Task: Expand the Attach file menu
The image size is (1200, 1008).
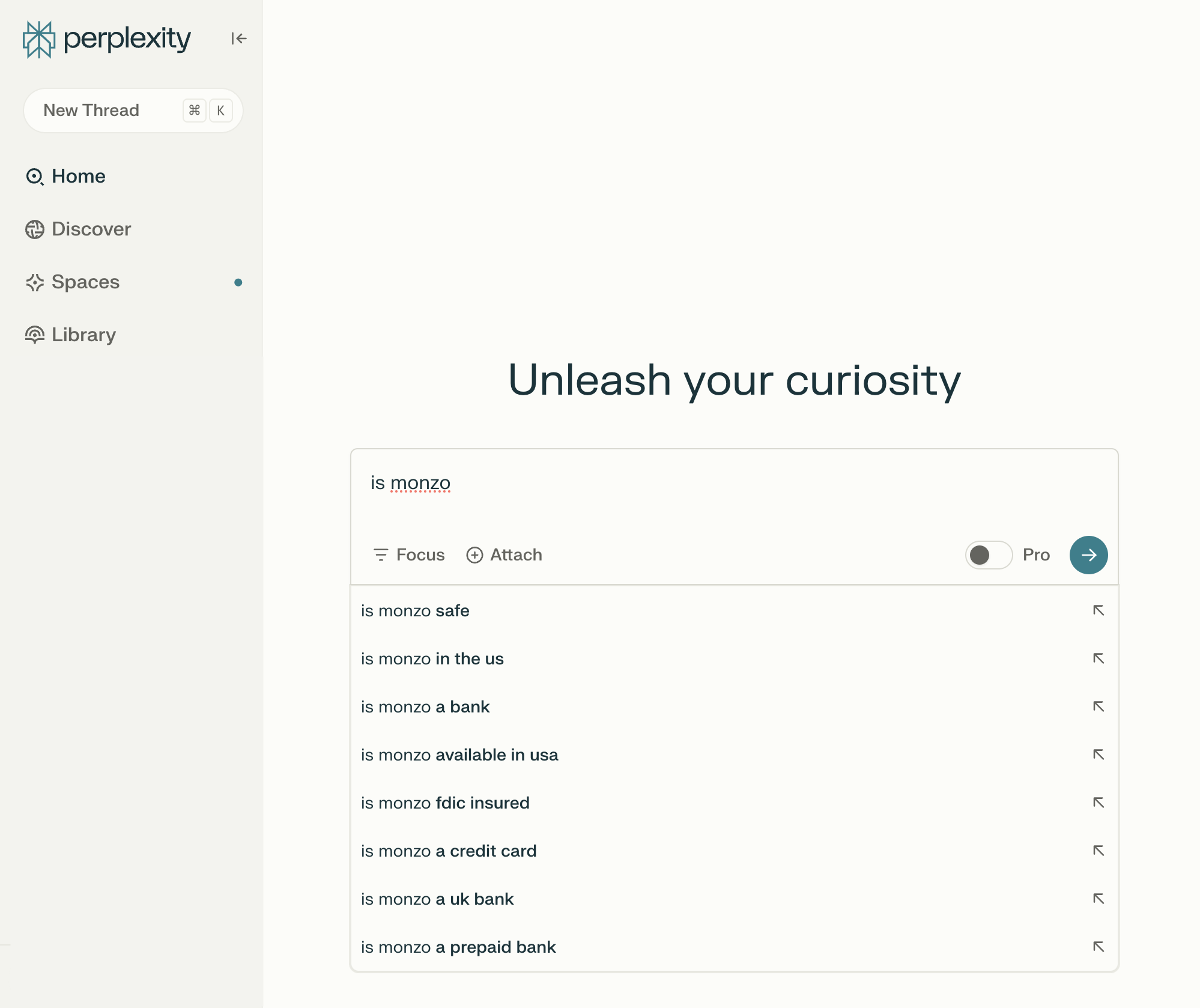Action: point(503,555)
